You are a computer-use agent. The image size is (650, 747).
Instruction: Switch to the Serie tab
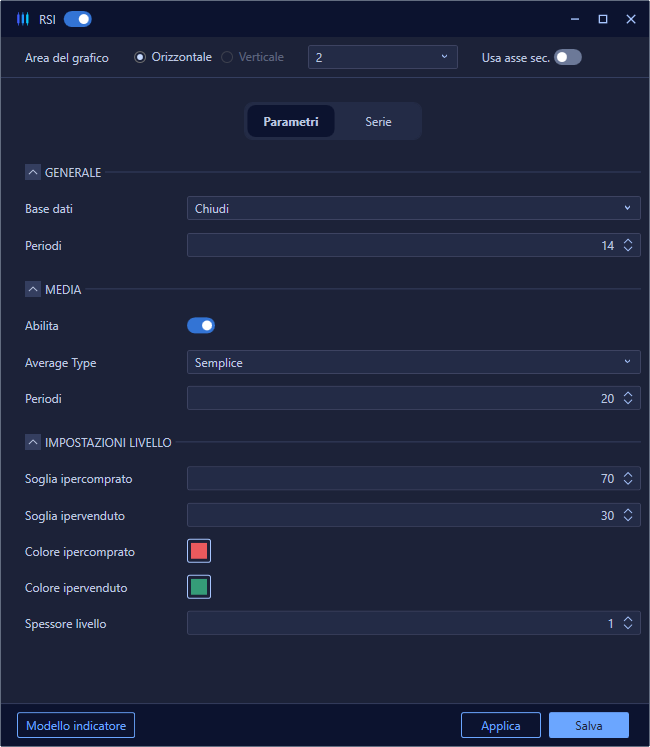coord(378,121)
